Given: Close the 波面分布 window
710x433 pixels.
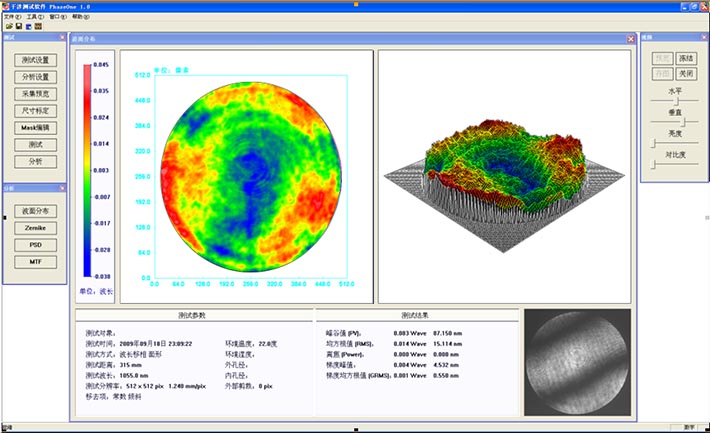Looking at the screenshot, I should point(630,39).
